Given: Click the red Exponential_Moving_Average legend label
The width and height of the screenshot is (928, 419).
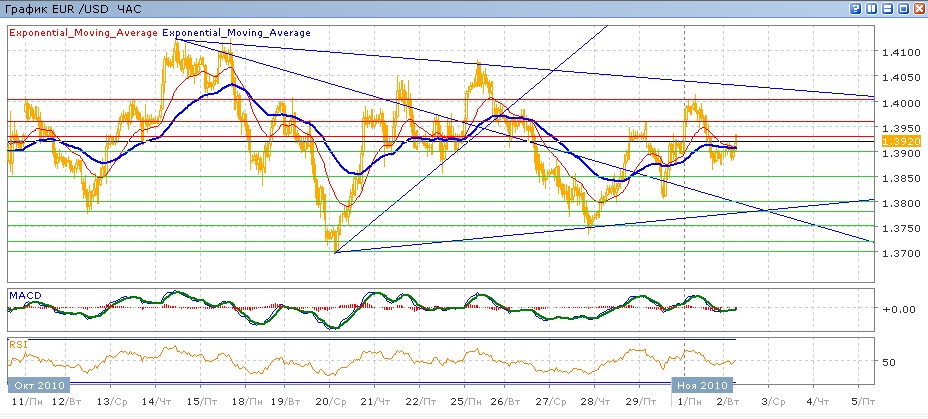Looking at the screenshot, I should point(83,32).
